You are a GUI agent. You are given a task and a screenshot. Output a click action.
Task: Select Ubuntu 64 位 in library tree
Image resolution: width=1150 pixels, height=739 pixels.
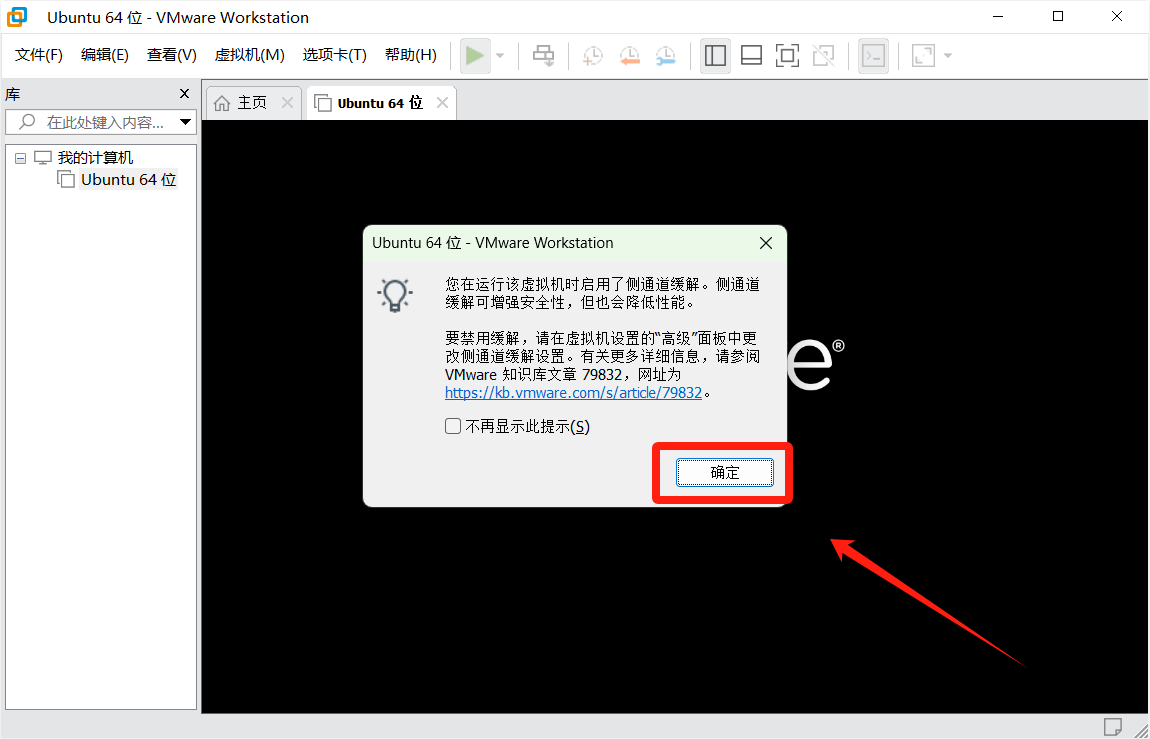[x=128, y=180]
